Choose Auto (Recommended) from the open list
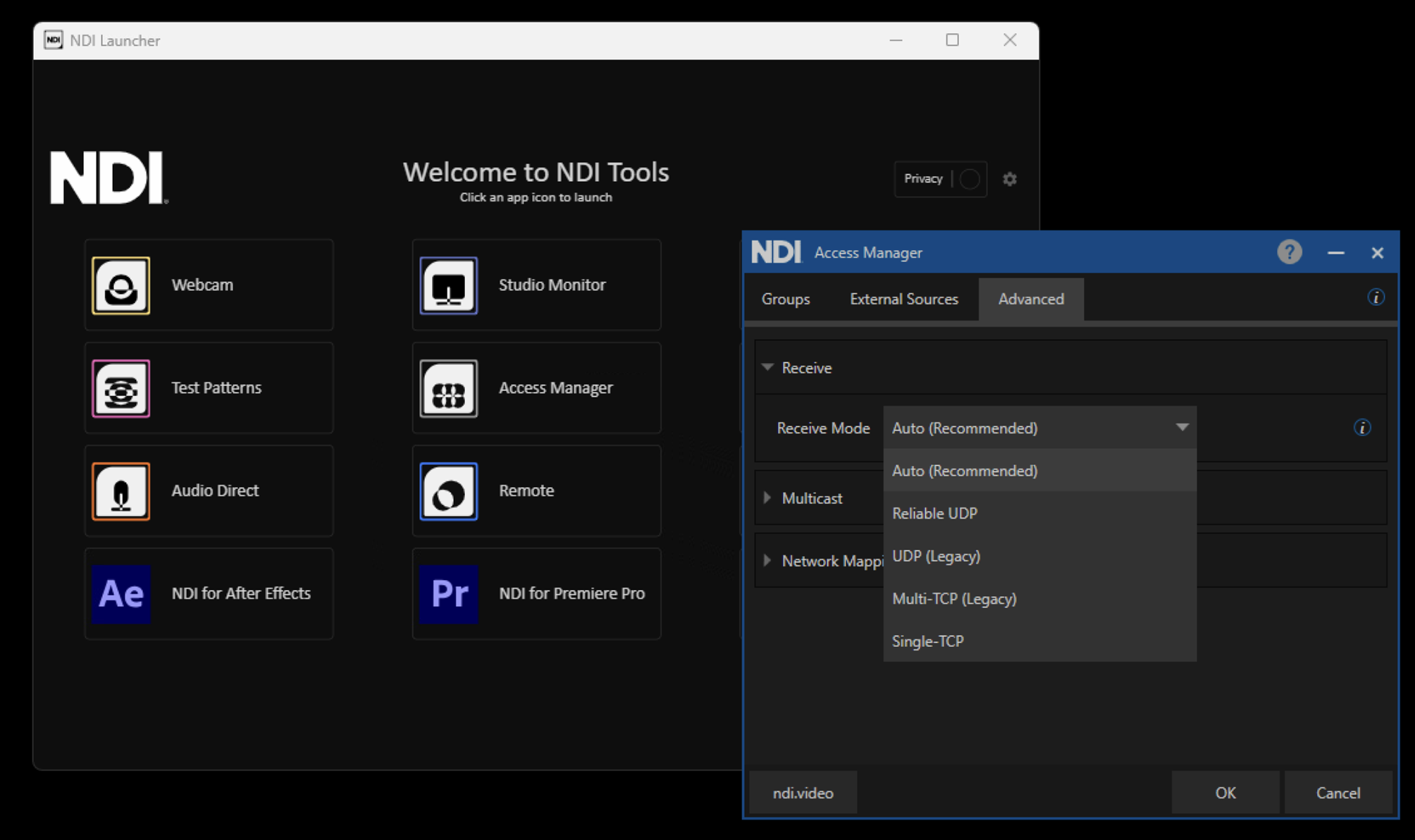Image resolution: width=1415 pixels, height=840 pixels. pyautogui.click(x=1040, y=471)
